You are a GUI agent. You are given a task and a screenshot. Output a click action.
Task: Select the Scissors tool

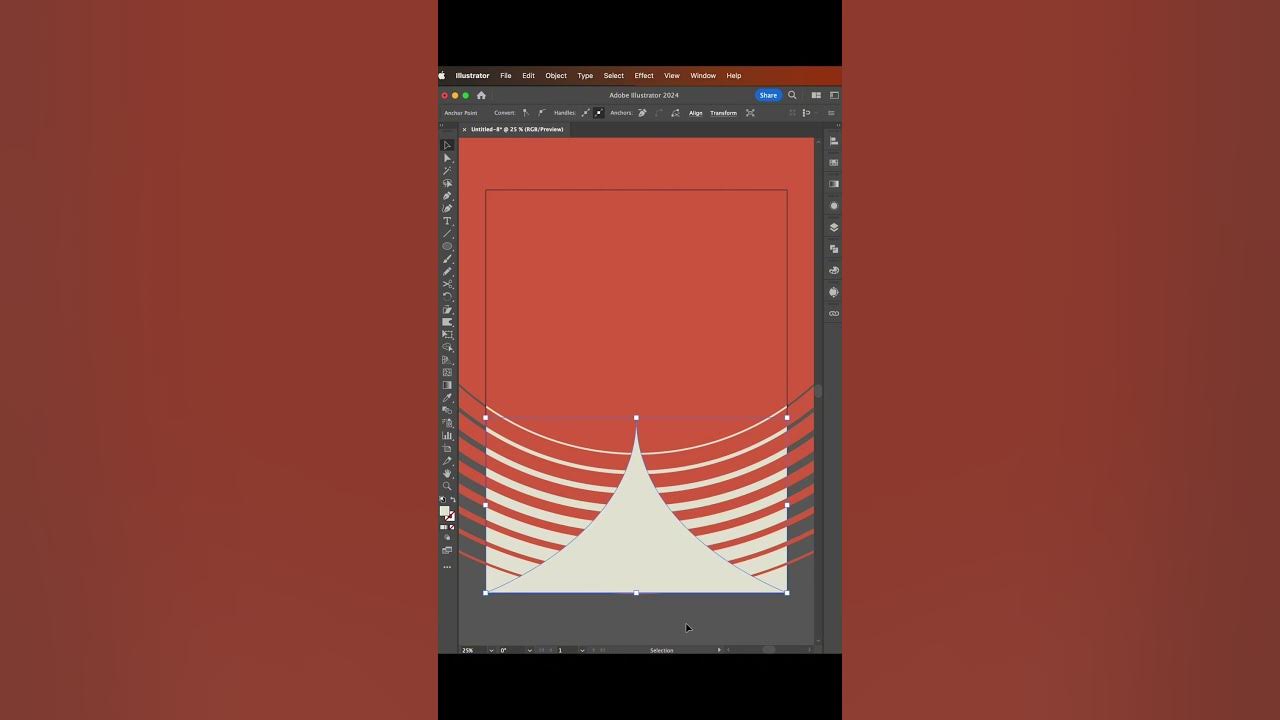coord(447,284)
